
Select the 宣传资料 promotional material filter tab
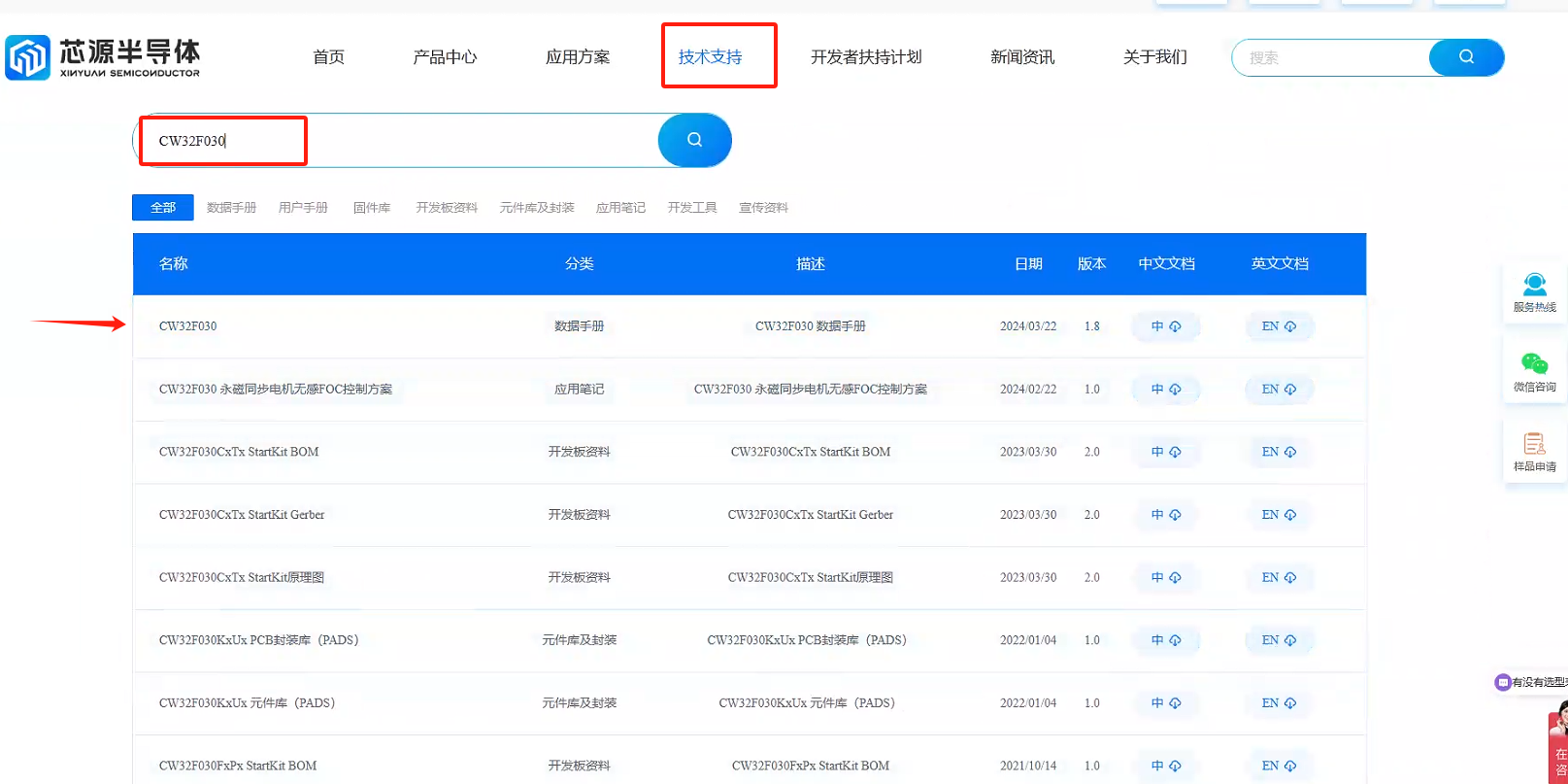coord(763,208)
